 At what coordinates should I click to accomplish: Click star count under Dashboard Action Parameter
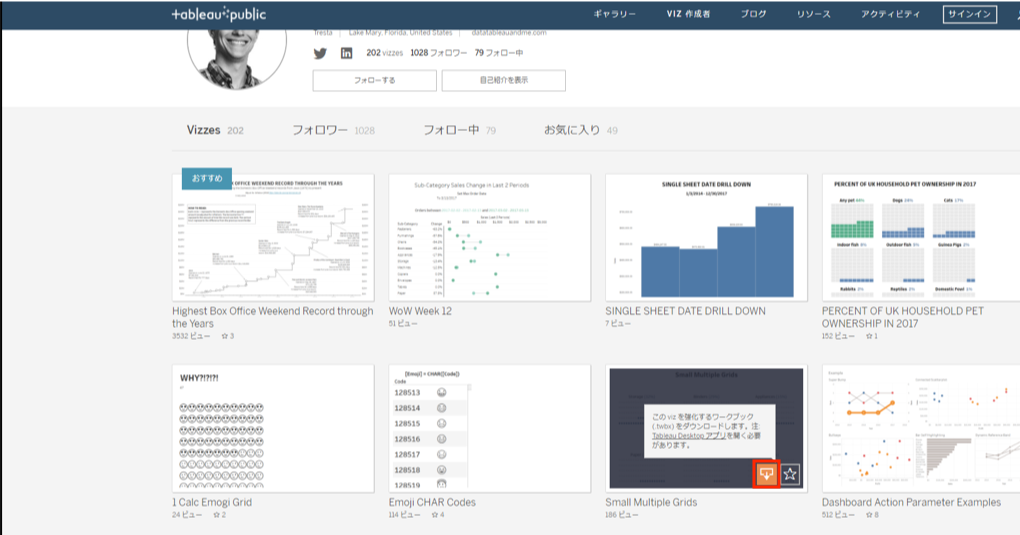(872, 515)
